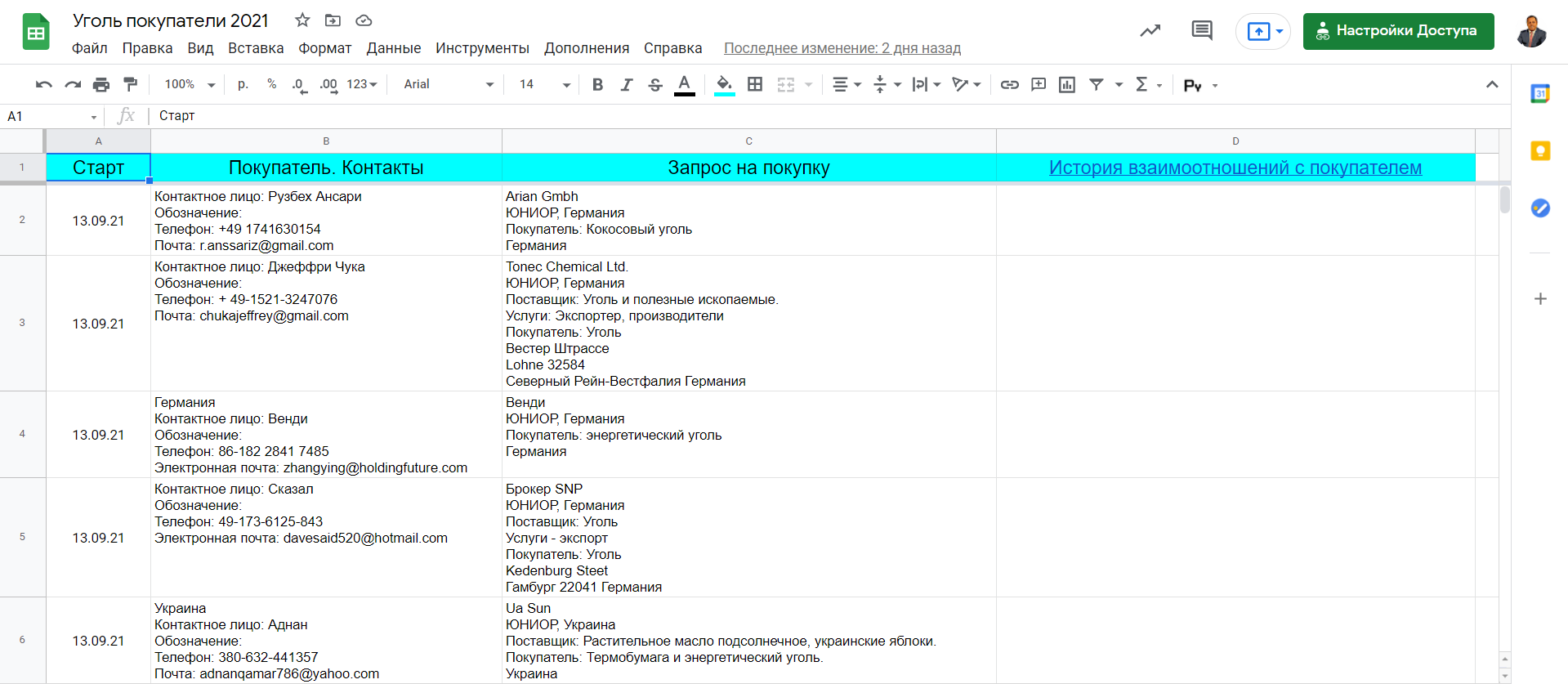Toggle italic formatting
This screenshot has height=684, width=1568.
coord(627,84)
